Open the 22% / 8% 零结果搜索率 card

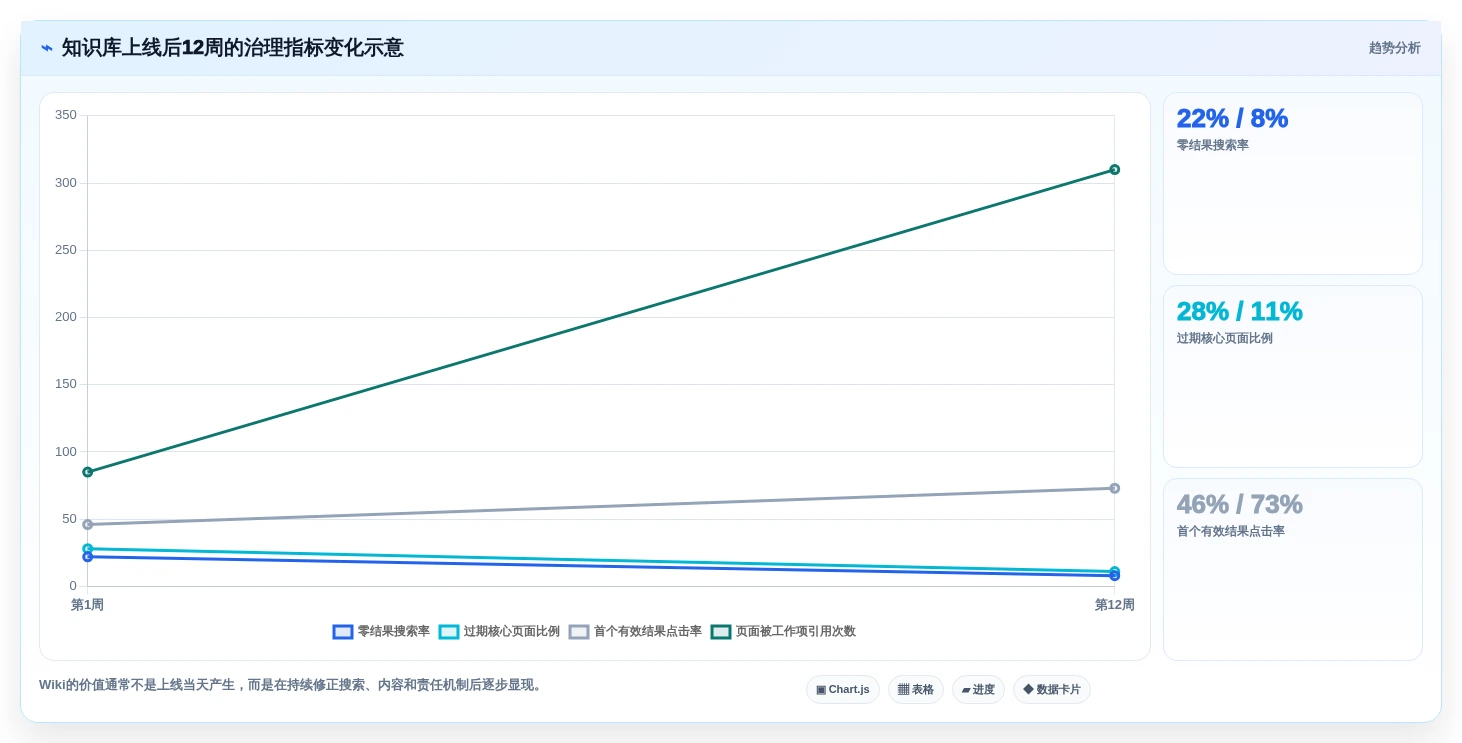[1292, 184]
